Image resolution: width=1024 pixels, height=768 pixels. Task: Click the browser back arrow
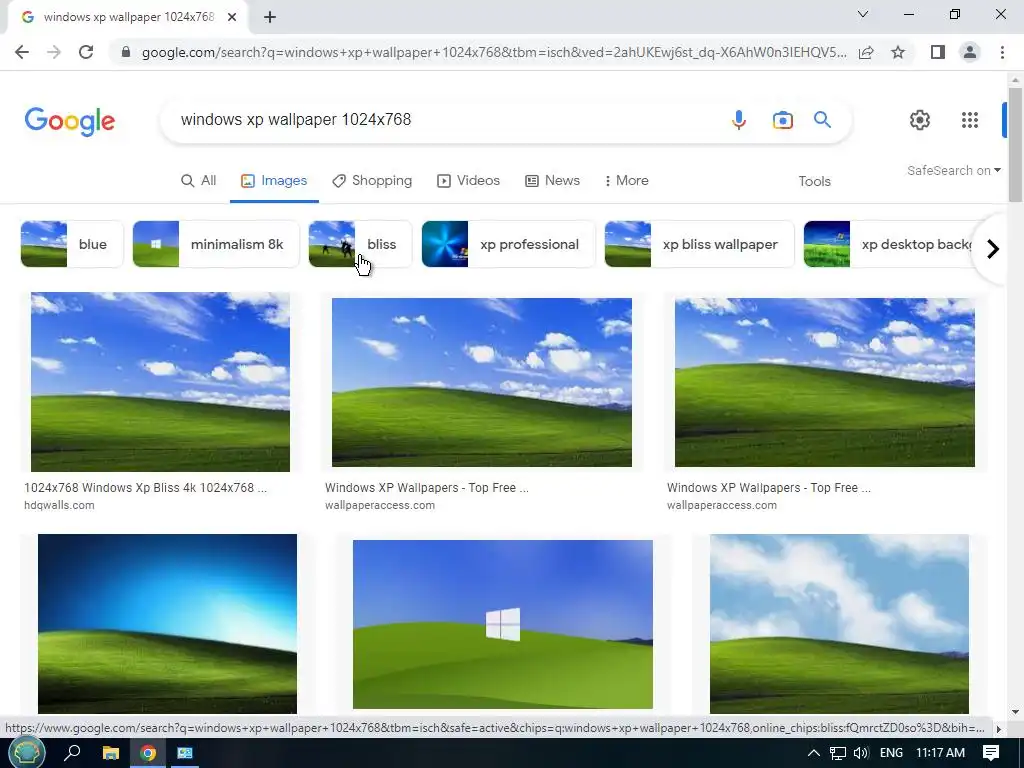(22, 52)
